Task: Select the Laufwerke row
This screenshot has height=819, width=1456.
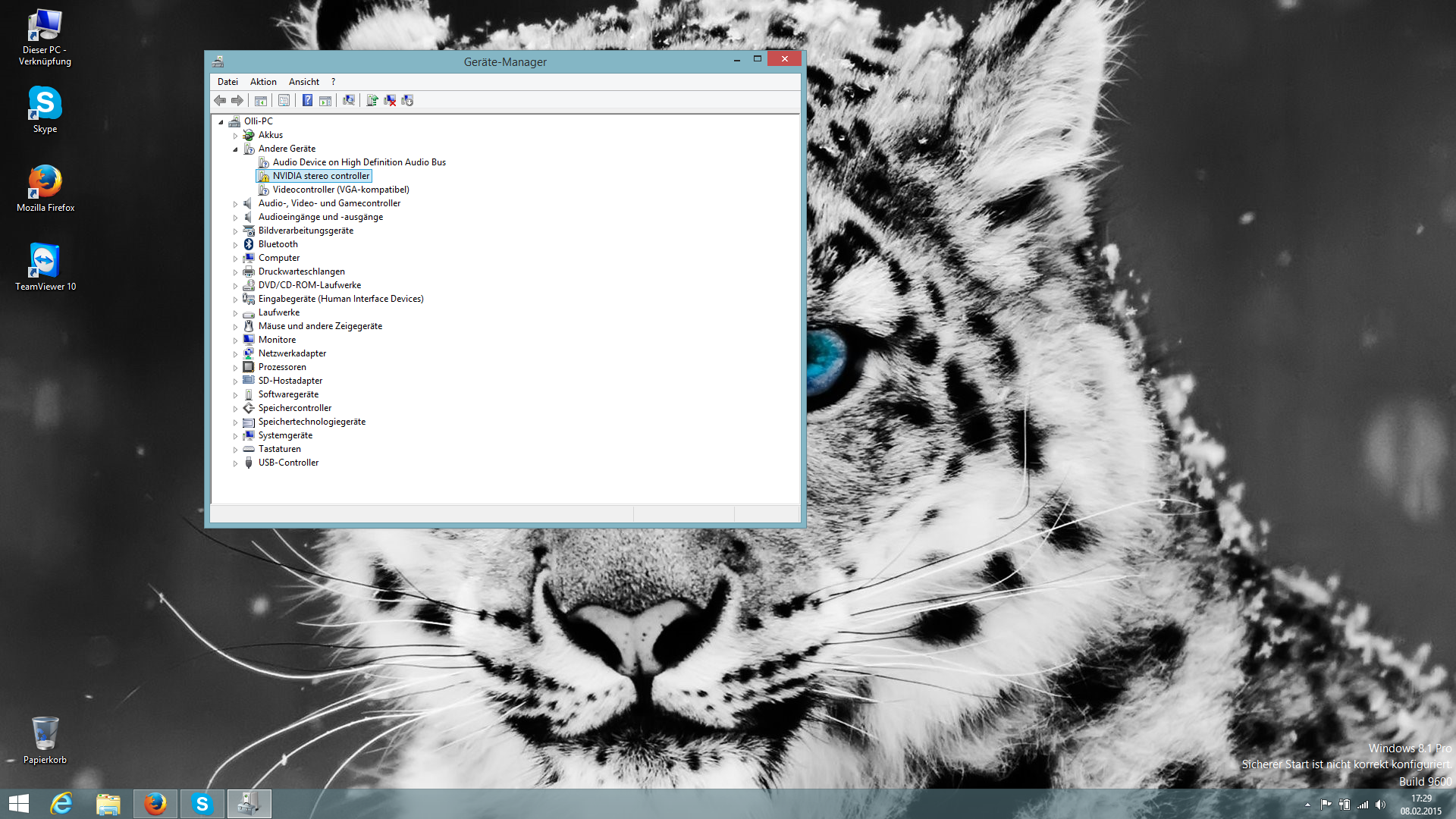Action: (x=278, y=312)
